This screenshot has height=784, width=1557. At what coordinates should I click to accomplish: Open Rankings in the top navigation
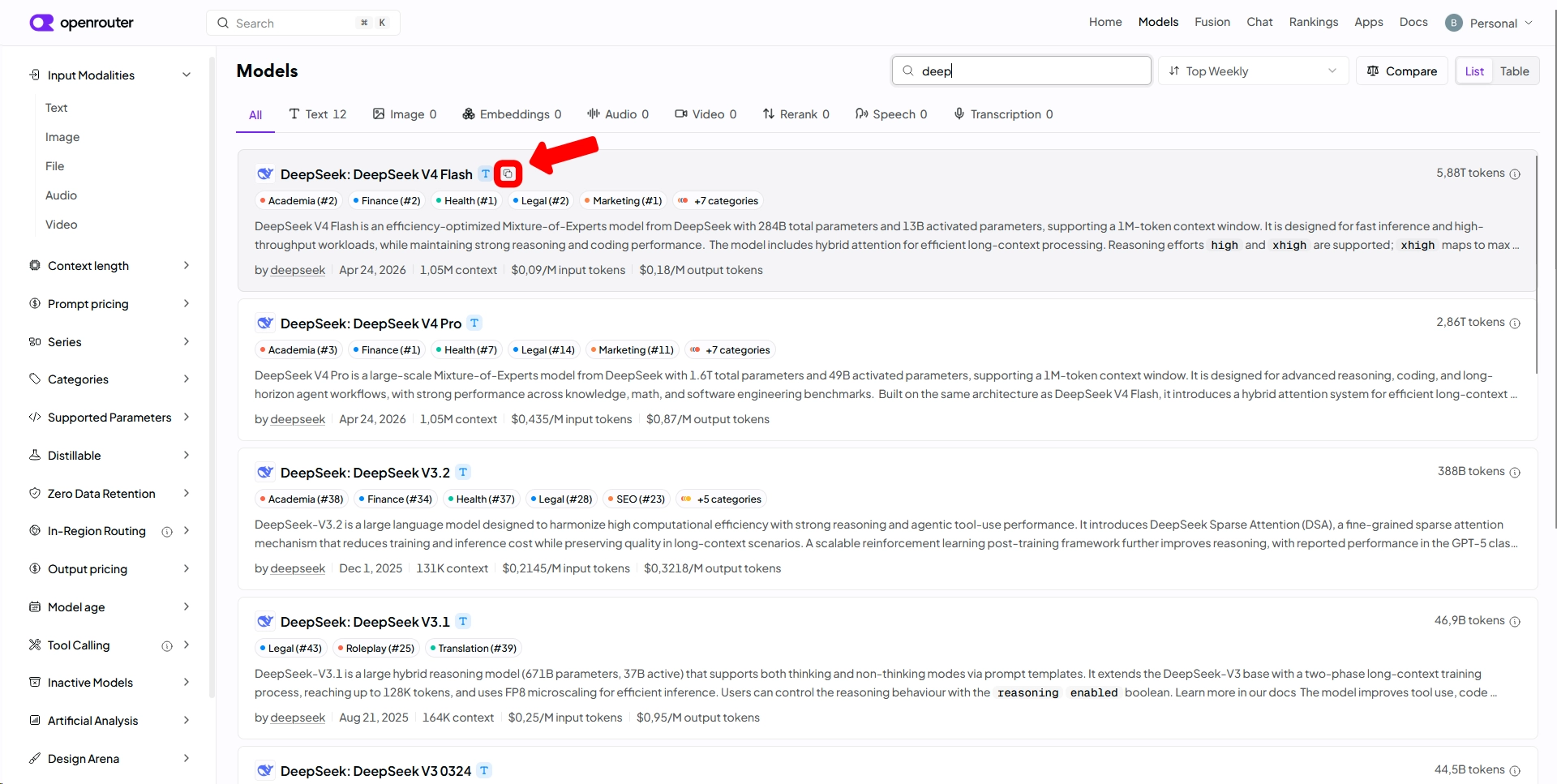pos(1314,22)
